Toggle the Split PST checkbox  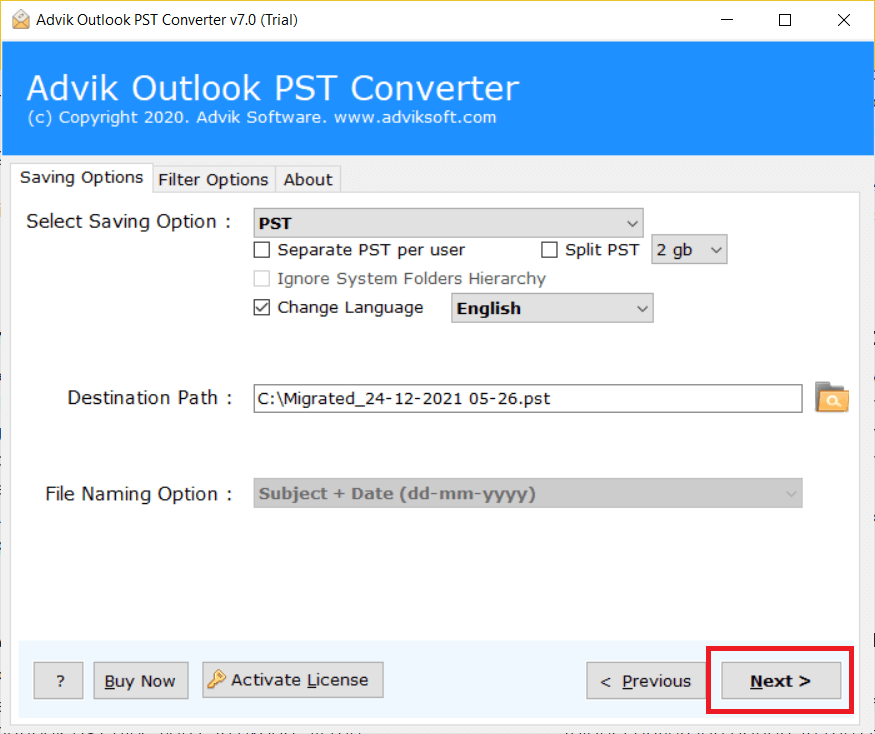(549, 250)
